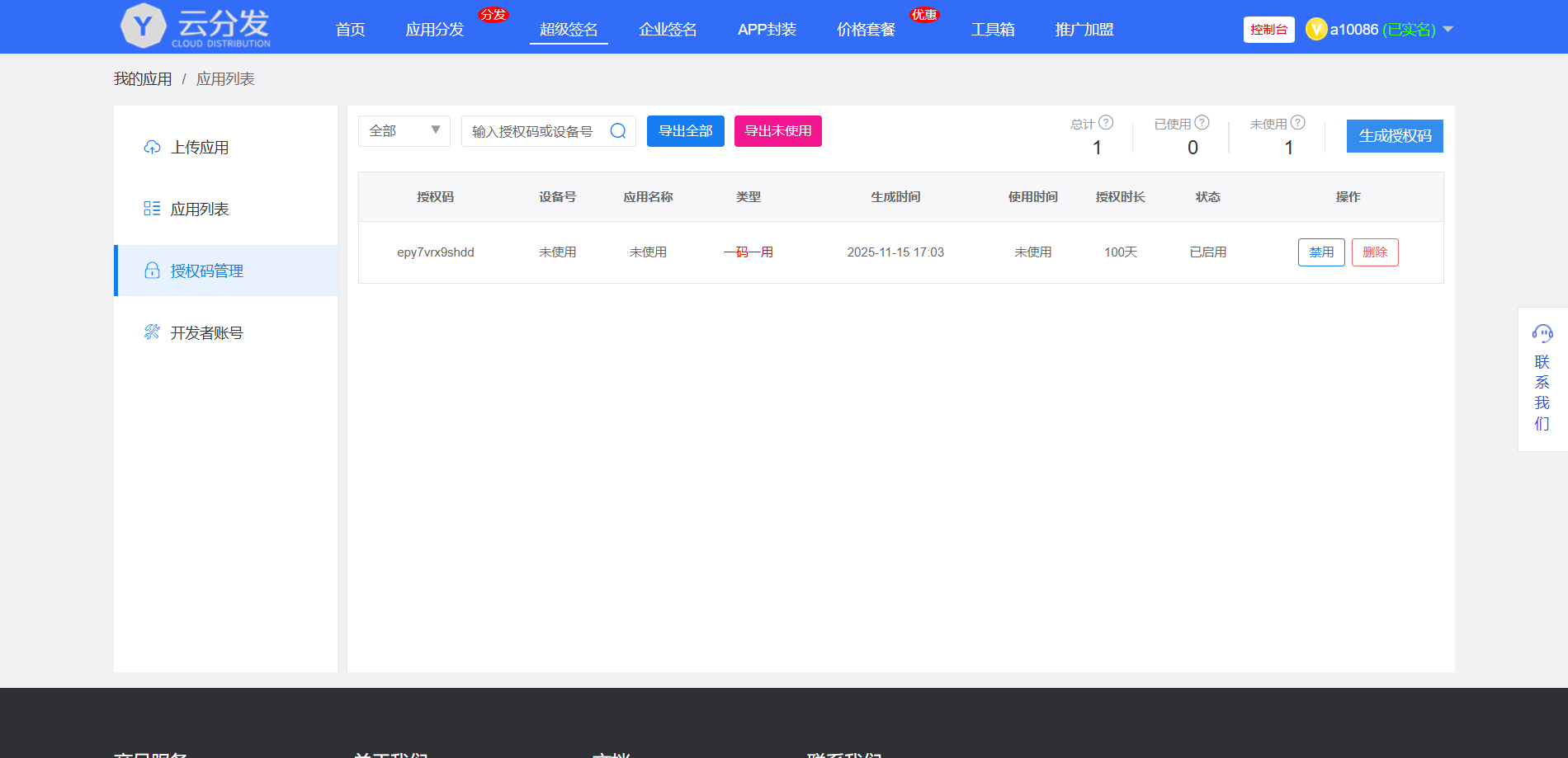Click the cloud upload icon in sidebar

[x=152, y=148]
